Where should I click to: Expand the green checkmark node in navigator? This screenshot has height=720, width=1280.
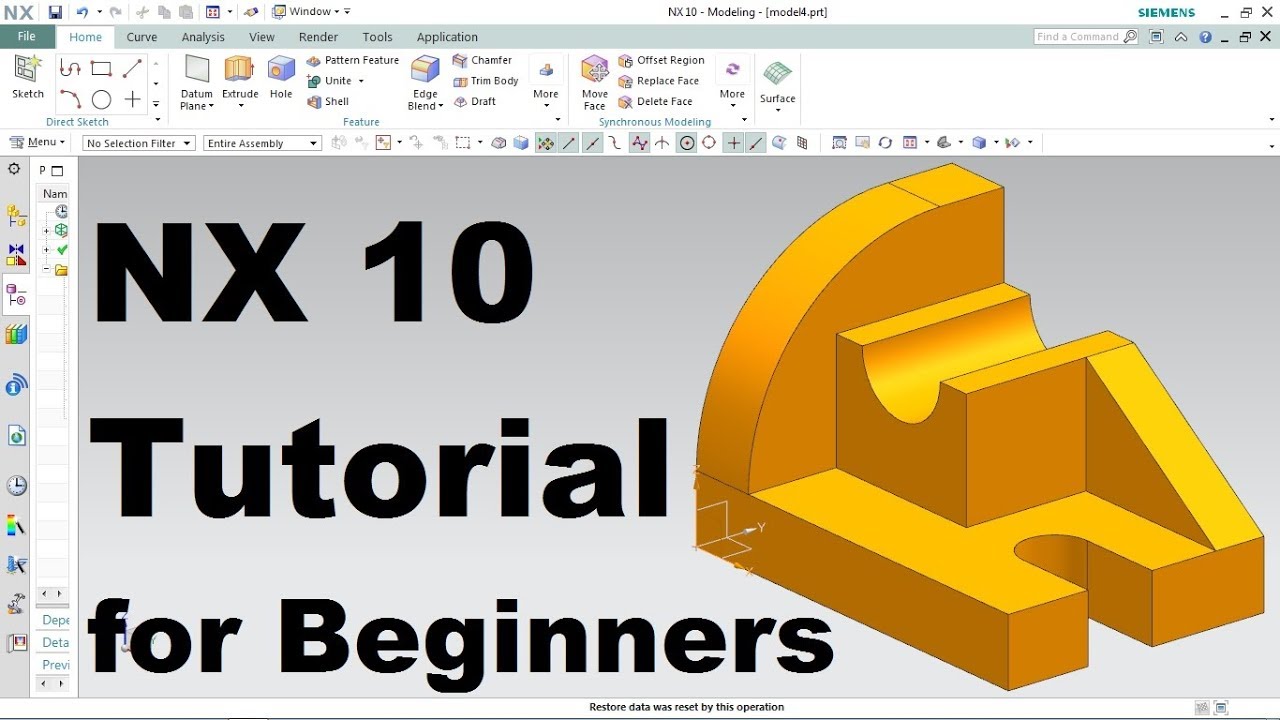click(x=46, y=250)
